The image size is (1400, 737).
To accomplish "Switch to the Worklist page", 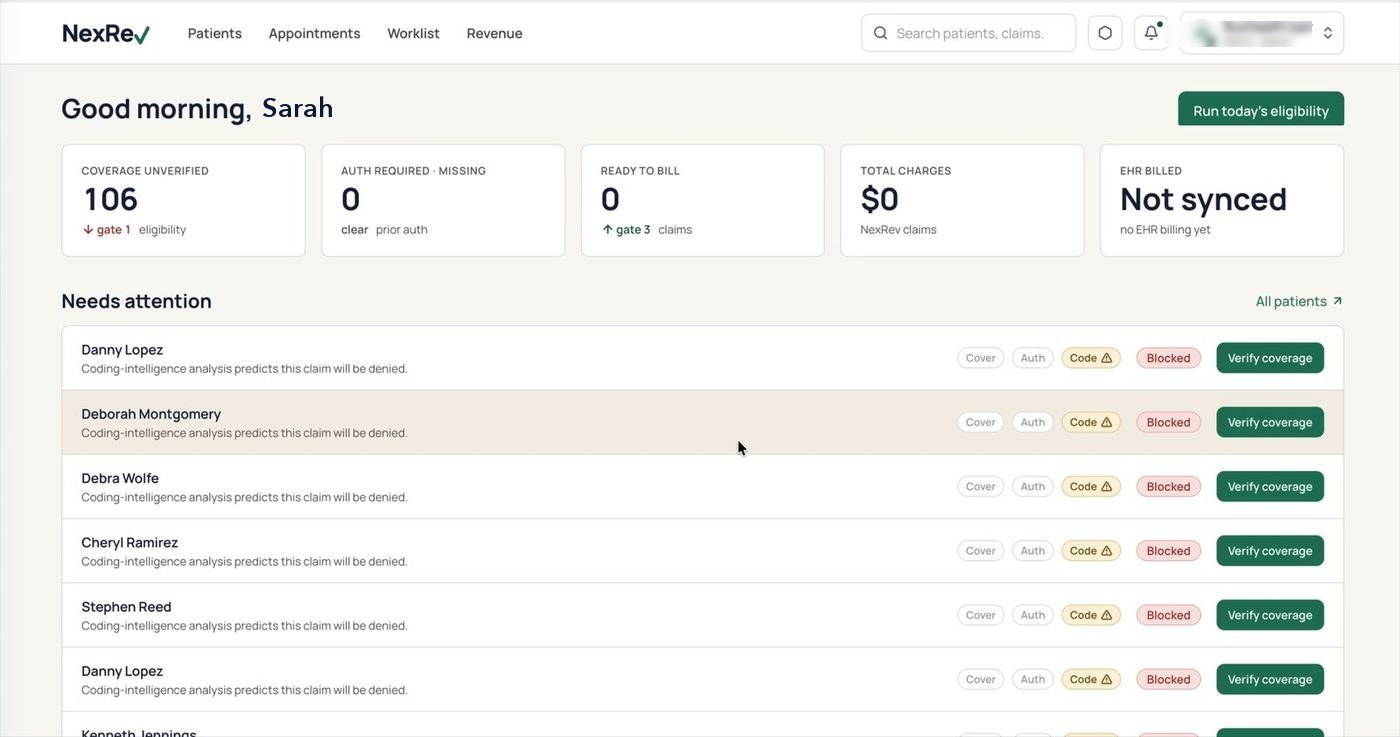I will (x=413, y=33).
